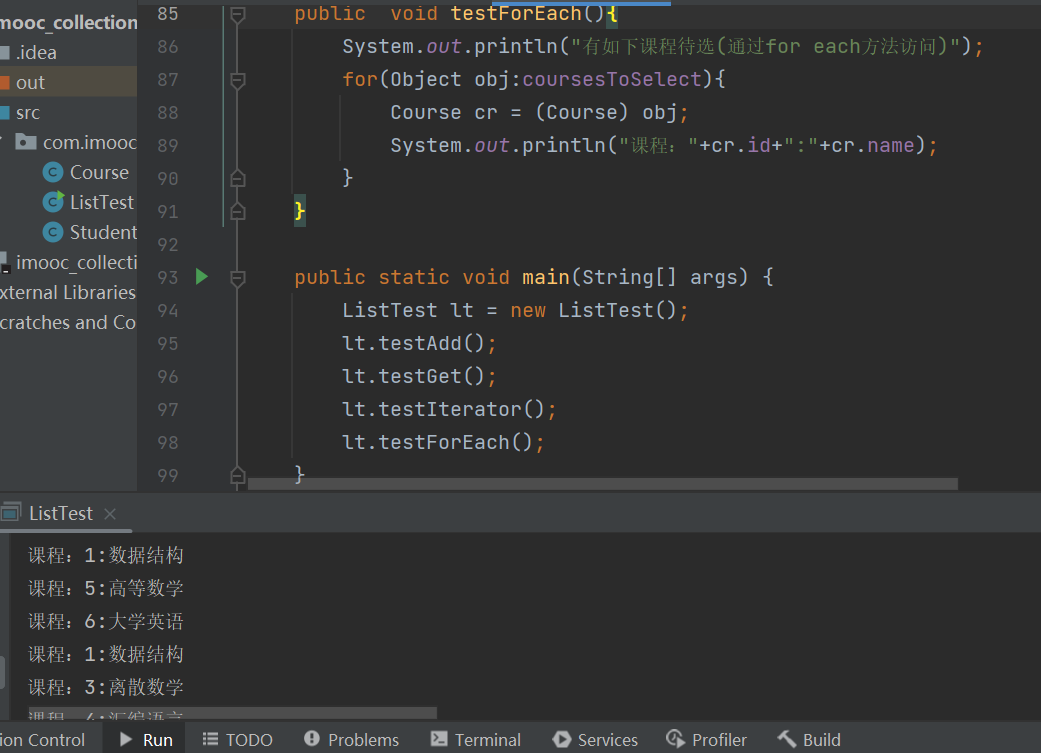Viewport: 1041px width, 753px height.
Task: Open the Terminal tool window
Action: 476,740
